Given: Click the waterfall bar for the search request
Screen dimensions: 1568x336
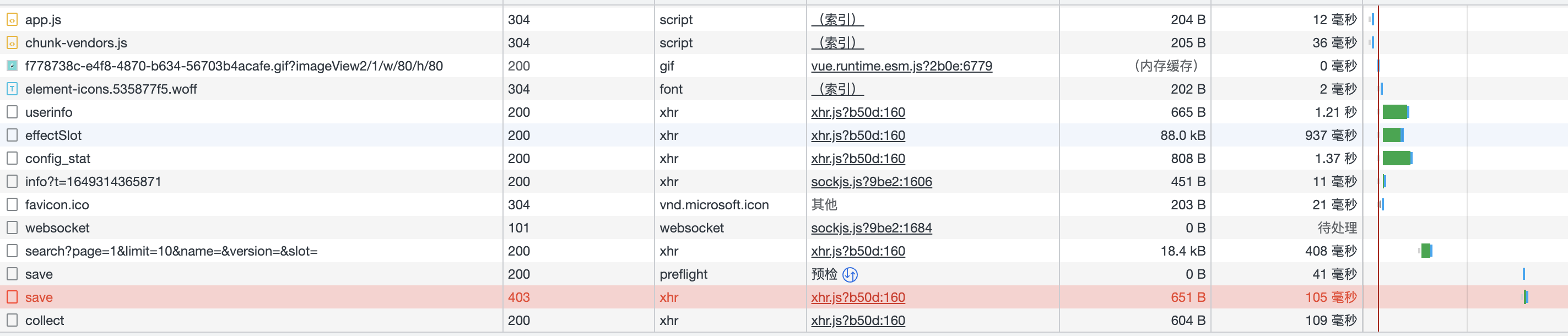Looking at the screenshot, I should click(x=1425, y=251).
